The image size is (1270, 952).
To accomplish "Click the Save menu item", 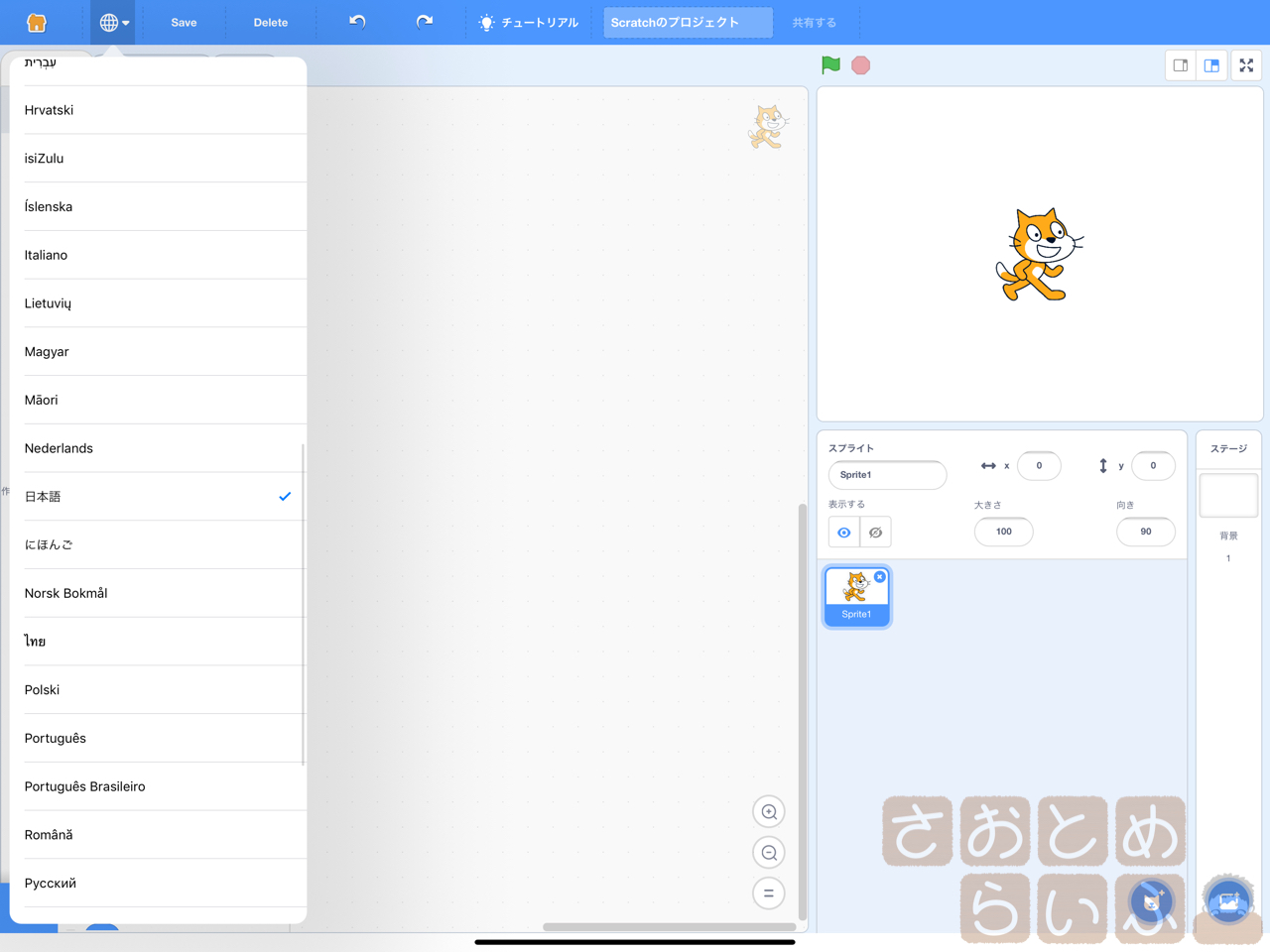I will [184, 22].
